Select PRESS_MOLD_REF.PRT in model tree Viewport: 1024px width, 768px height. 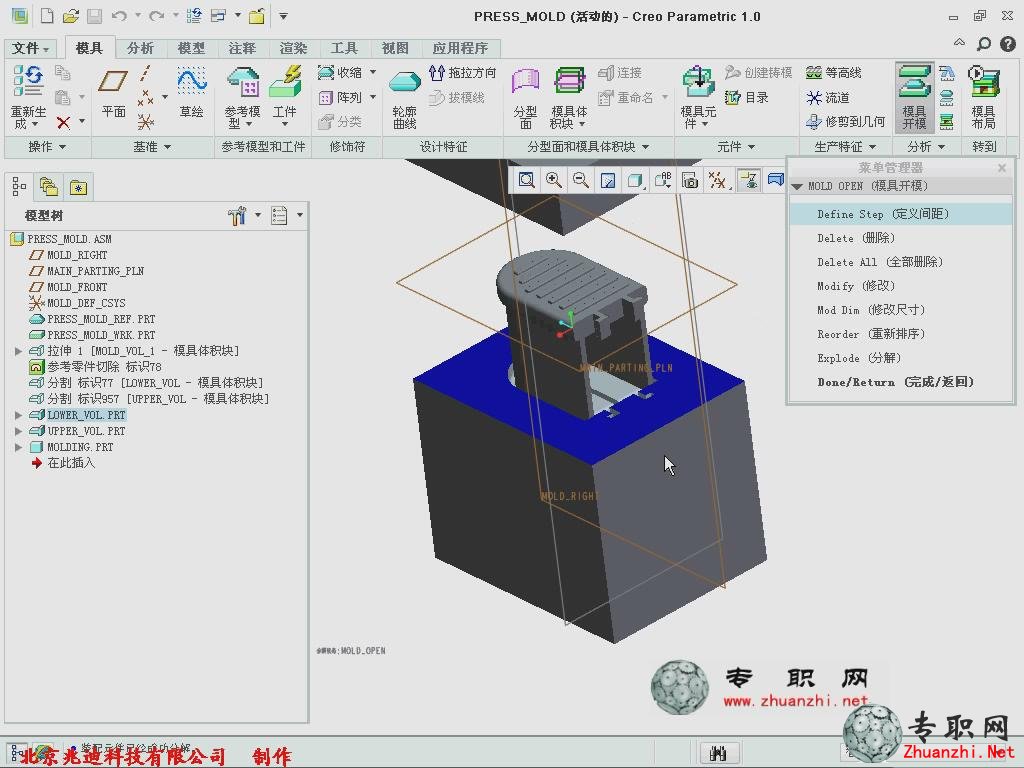[x=101, y=319]
